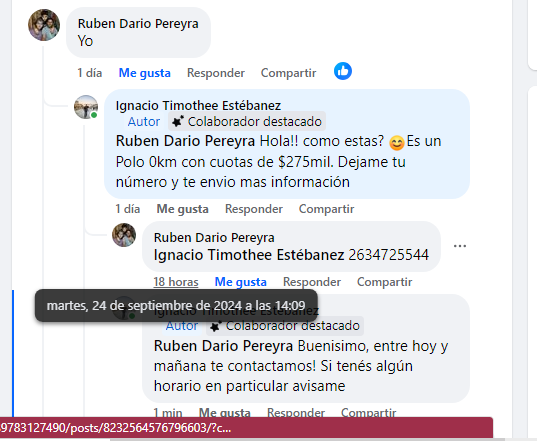The width and height of the screenshot is (537, 441).
Task: Click the mentioned name Ignacio Timothee Estébanez in reply
Action: [249, 255]
